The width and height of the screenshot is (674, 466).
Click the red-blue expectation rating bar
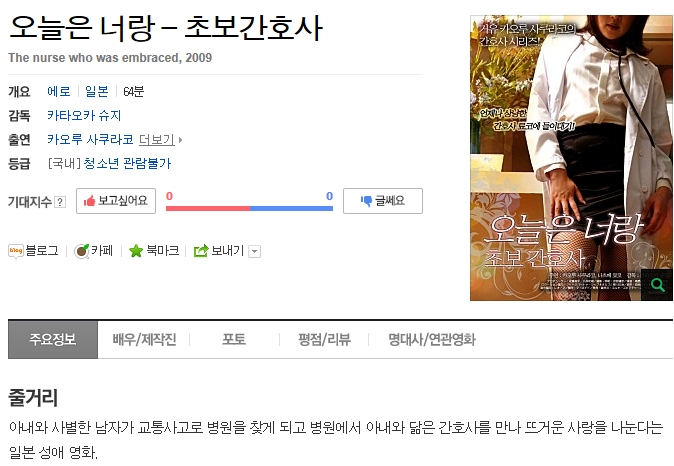point(249,208)
